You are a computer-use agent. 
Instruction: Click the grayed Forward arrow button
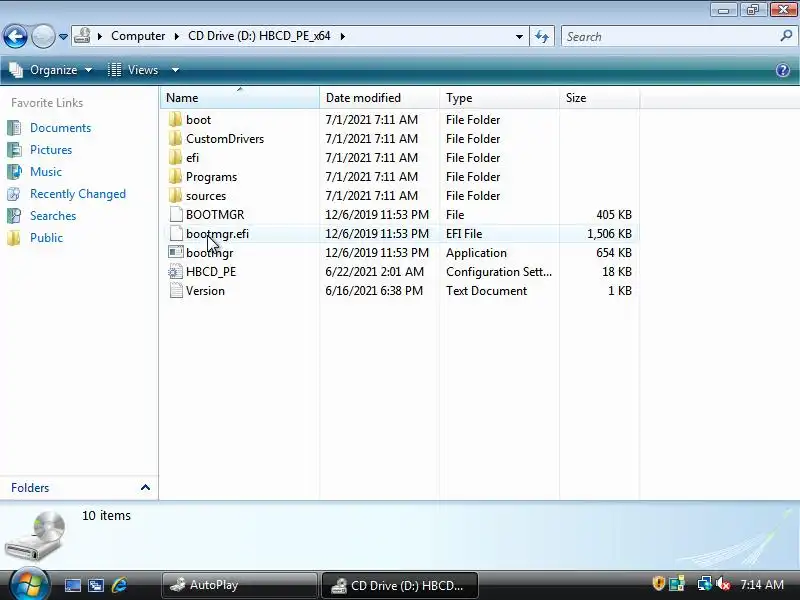[43, 36]
